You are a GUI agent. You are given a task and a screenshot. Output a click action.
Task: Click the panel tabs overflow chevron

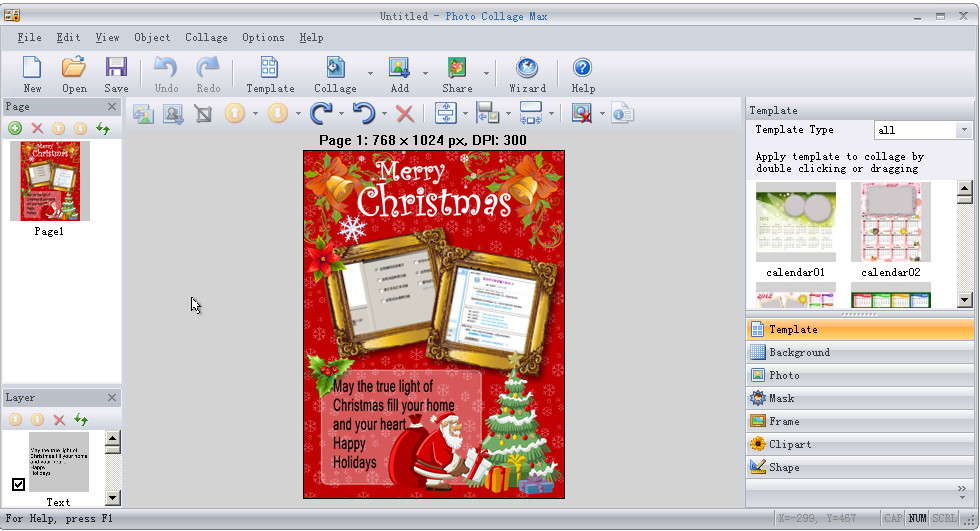pyautogui.click(x=961, y=489)
